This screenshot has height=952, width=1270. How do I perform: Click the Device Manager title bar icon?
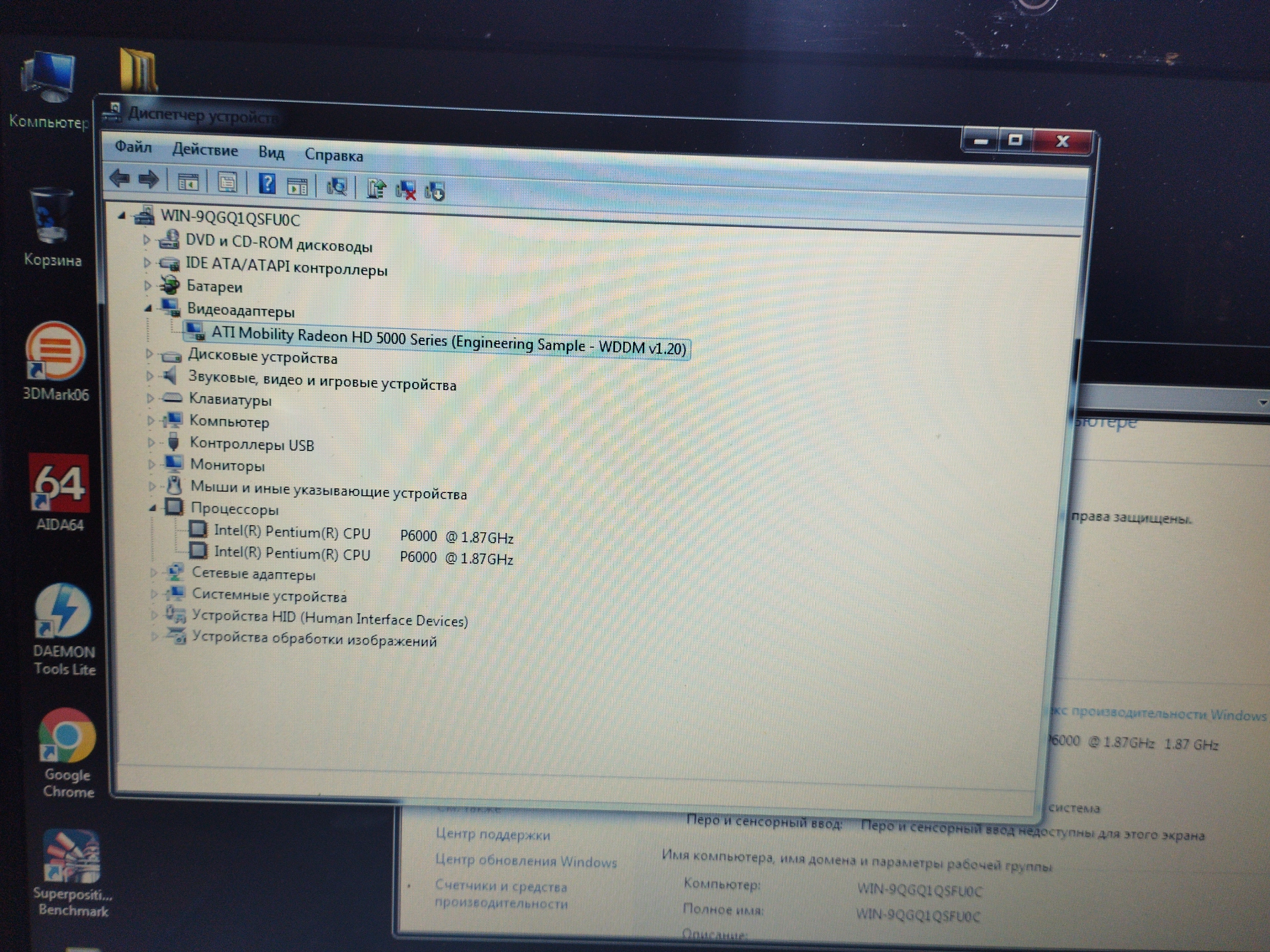click(x=113, y=112)
